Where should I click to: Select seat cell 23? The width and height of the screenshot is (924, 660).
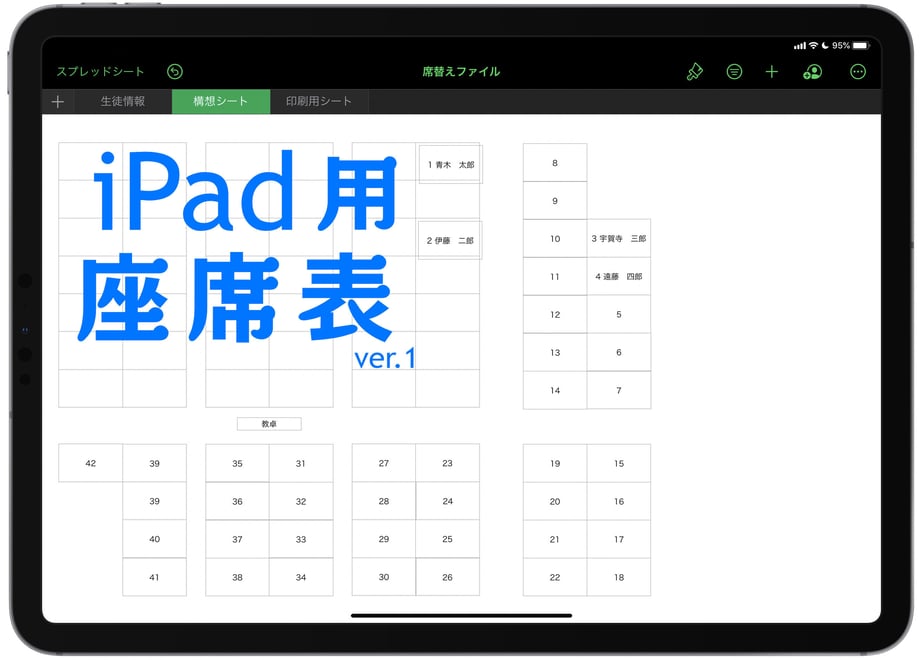coord(447,463)
